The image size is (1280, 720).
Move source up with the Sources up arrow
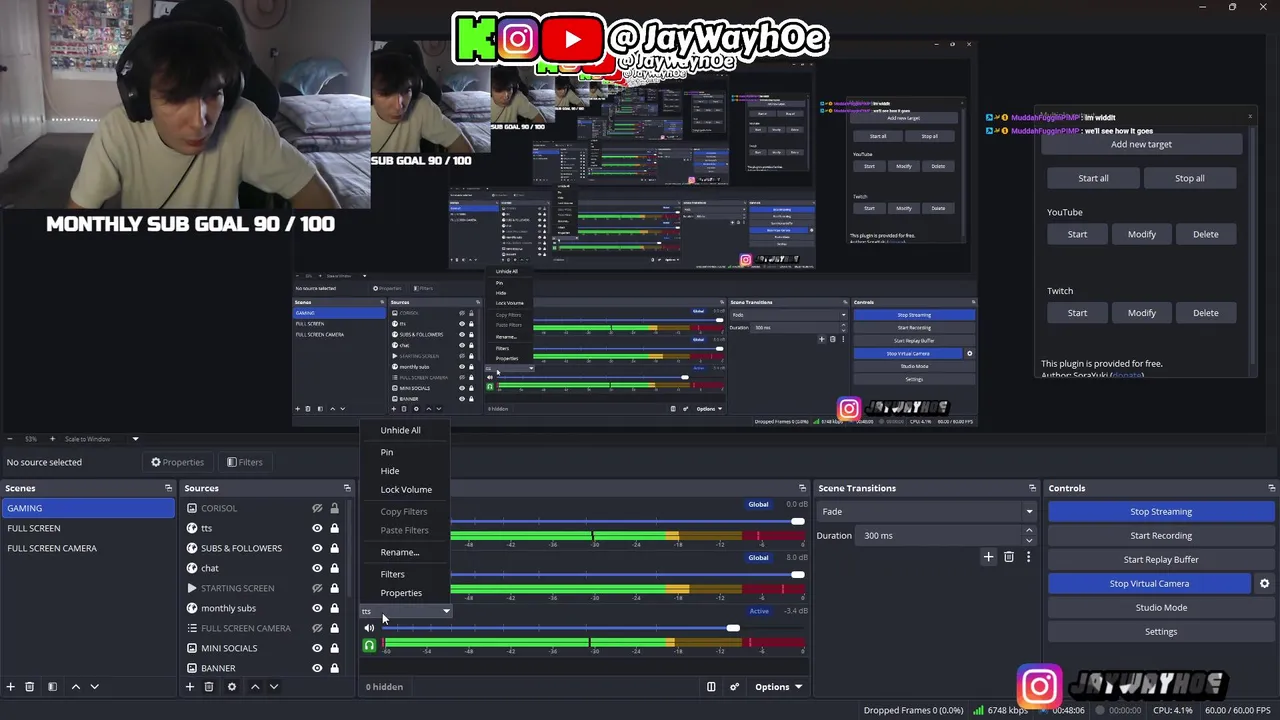click(255, 687)
